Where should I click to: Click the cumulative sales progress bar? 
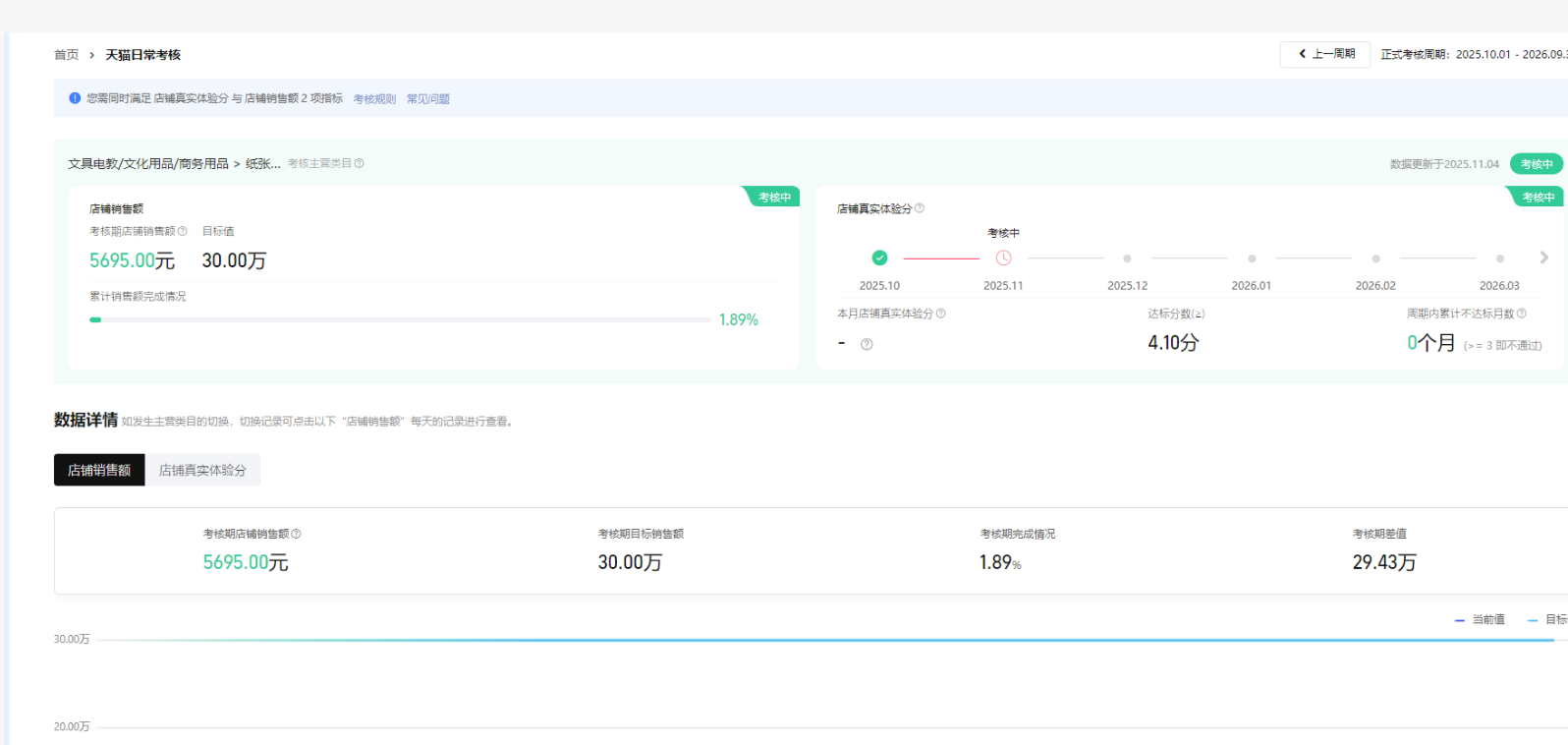click(400, 319)
